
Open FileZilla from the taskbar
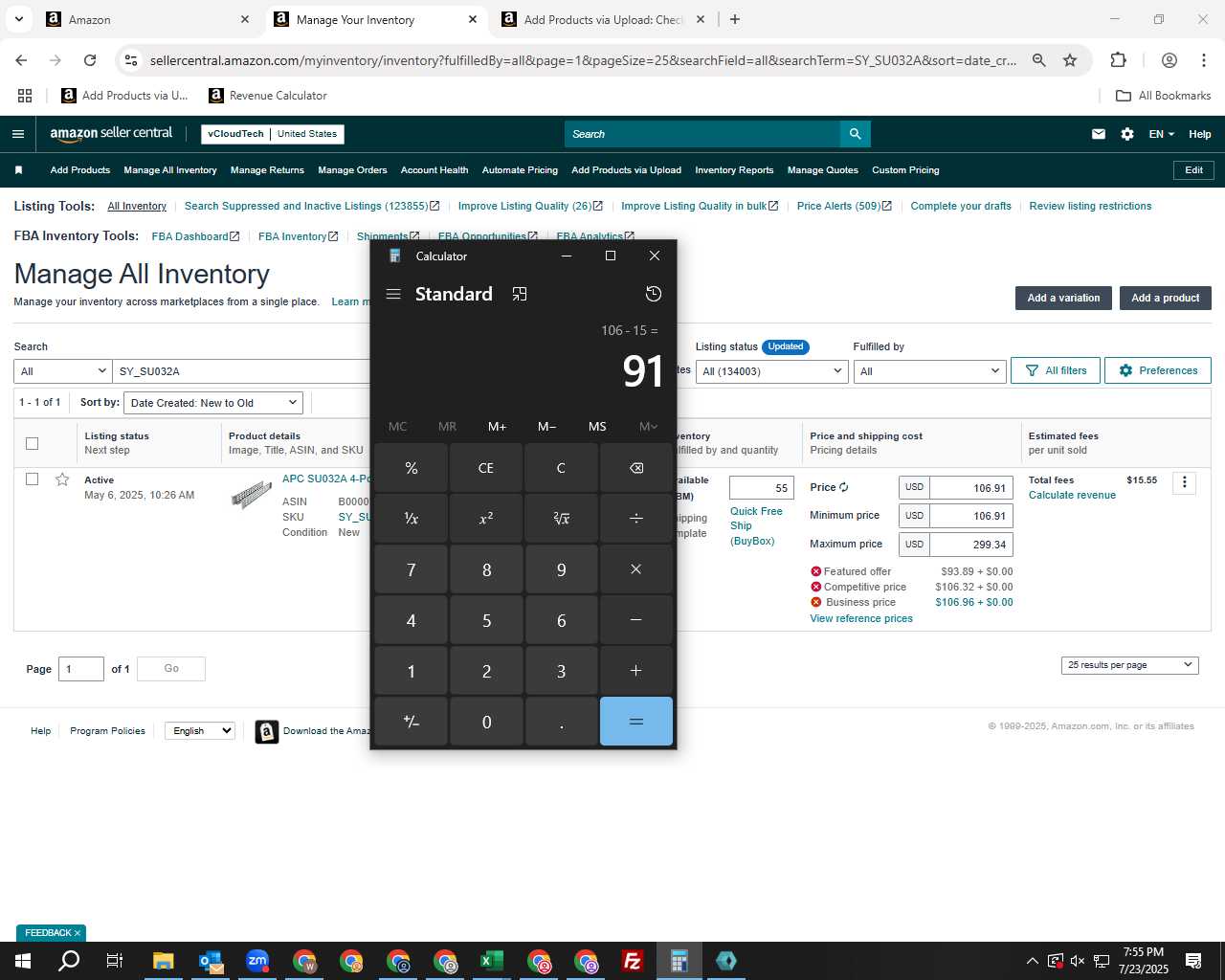tap(633, 961)
